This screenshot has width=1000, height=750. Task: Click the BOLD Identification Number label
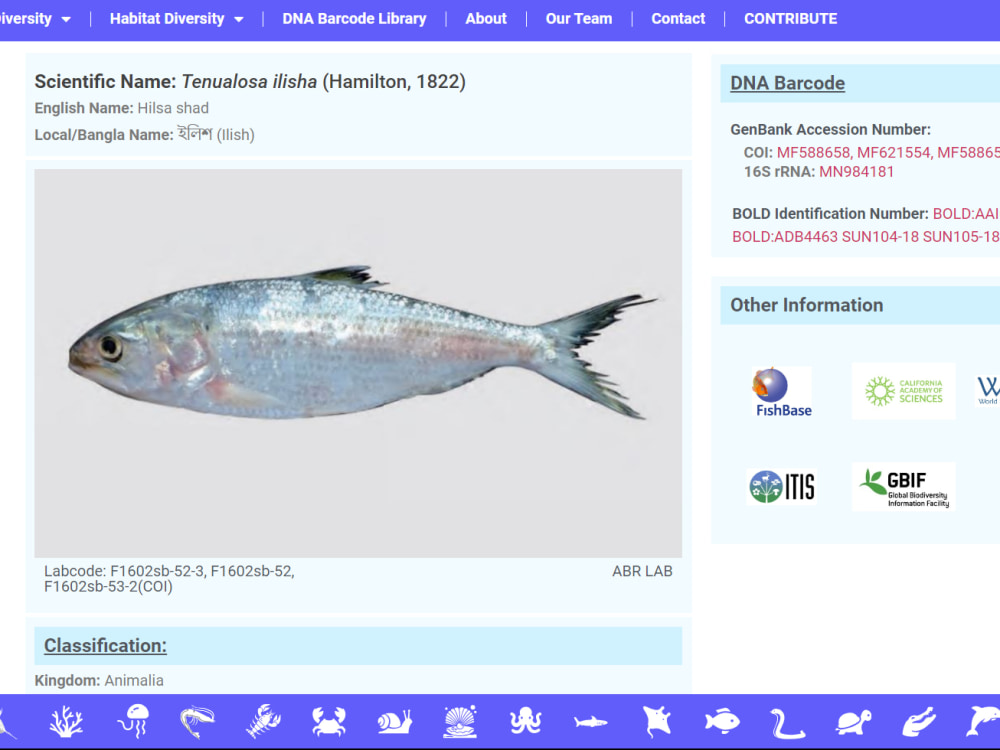(x=830, y=214)
